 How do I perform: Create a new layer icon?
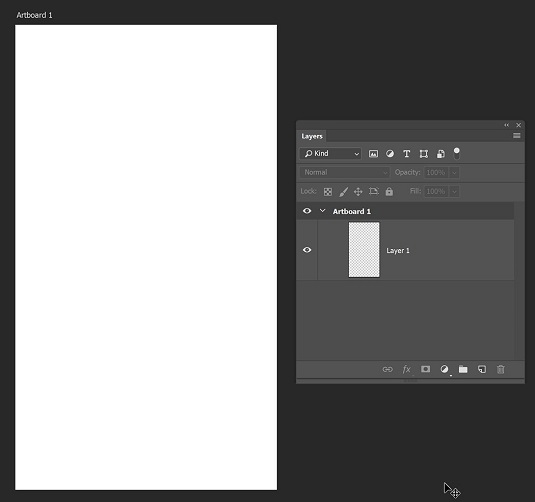(x=482, y=369)
